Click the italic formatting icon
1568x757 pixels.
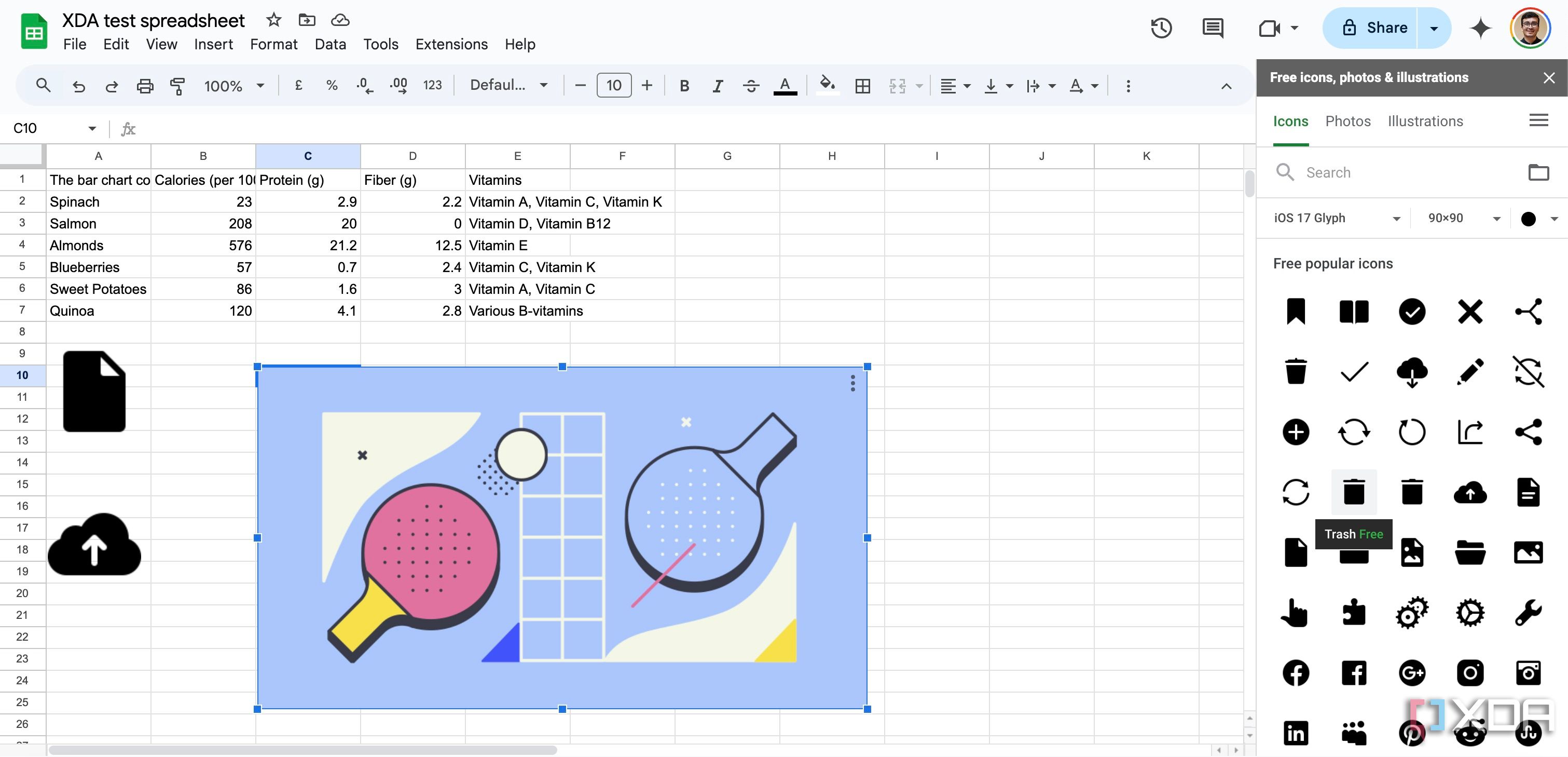pyautogui.click(x=717, y=85)
